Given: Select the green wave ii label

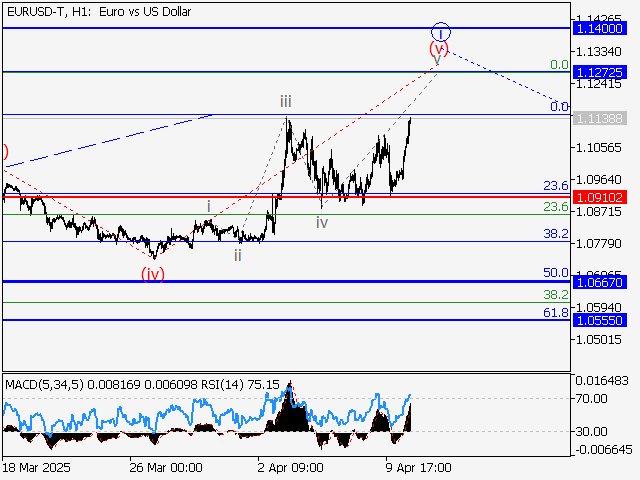Looking at the screenshot, I should coord(237,255).
